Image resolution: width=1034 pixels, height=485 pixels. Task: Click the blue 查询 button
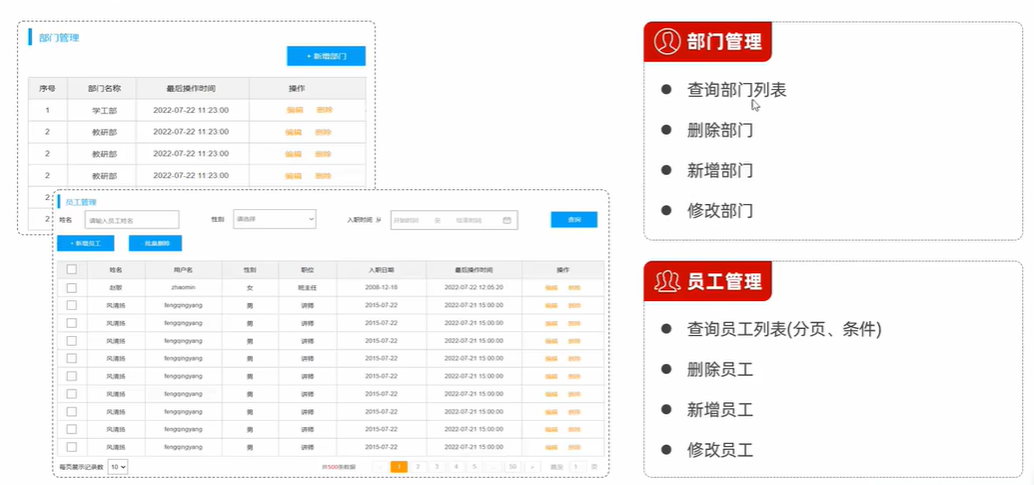(x=574, y=220)
